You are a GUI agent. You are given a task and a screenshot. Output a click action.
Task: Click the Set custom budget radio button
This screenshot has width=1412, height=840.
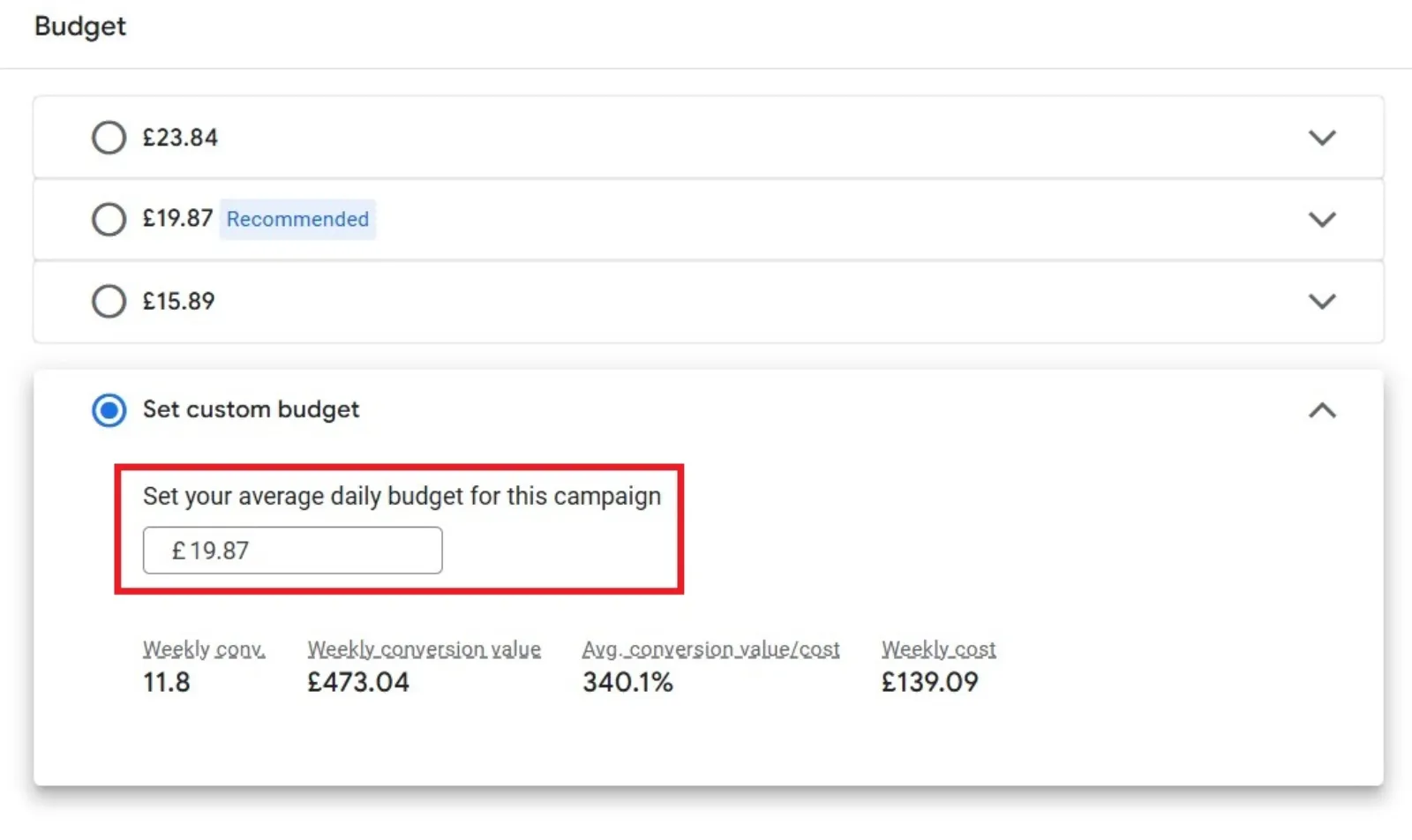(109, 410)
